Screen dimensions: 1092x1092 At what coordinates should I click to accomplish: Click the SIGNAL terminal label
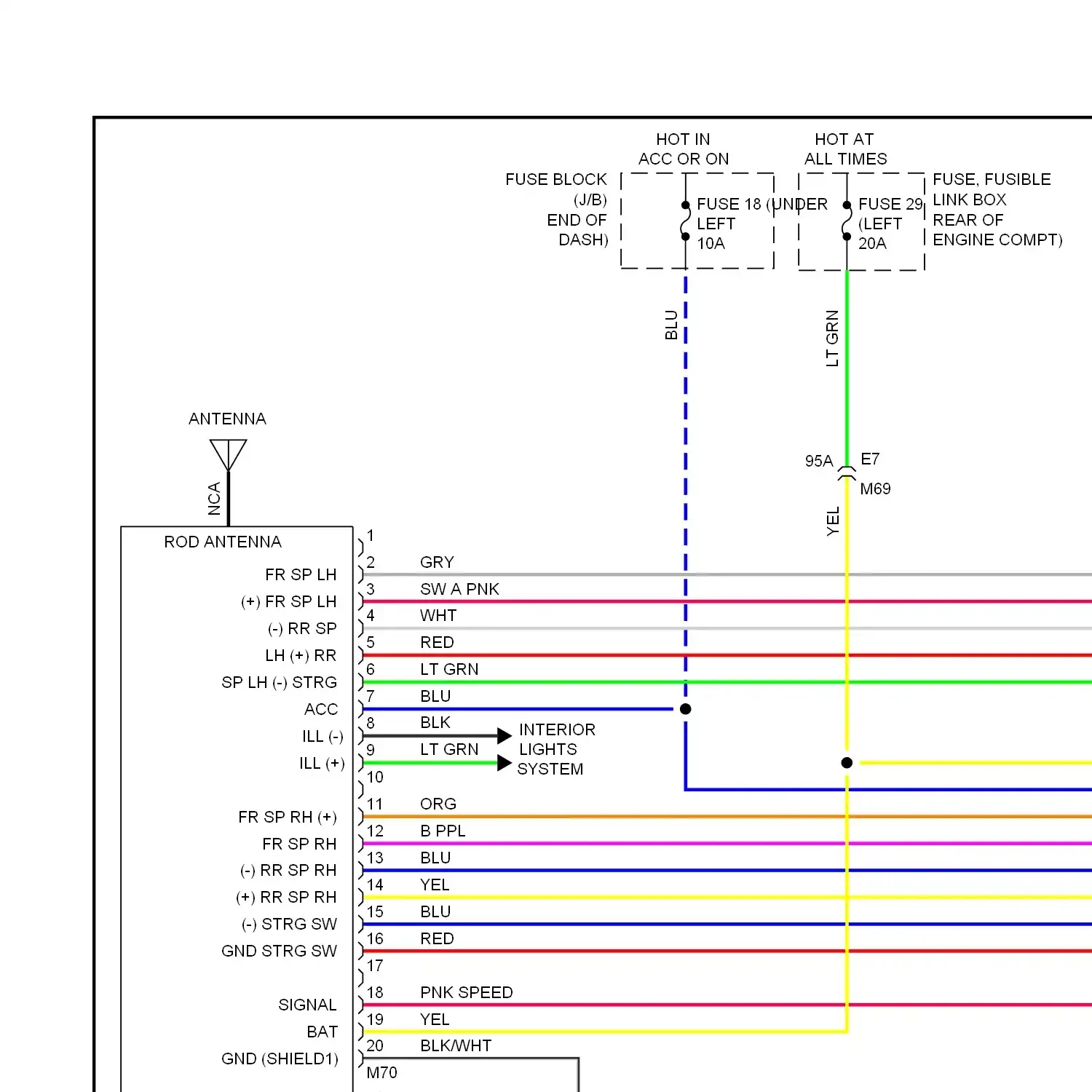coord(307,1005)
